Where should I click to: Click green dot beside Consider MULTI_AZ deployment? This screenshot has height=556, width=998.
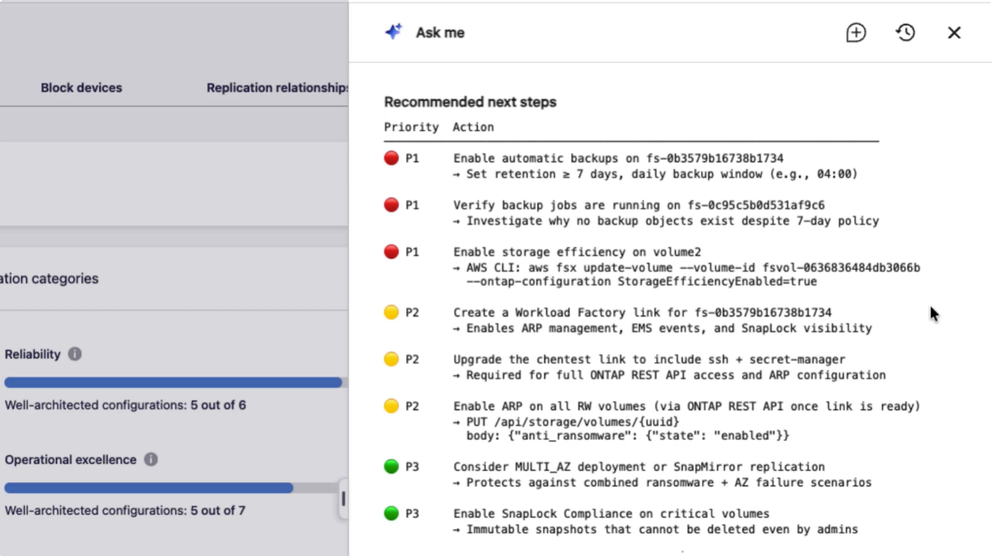tap(391, 466)
